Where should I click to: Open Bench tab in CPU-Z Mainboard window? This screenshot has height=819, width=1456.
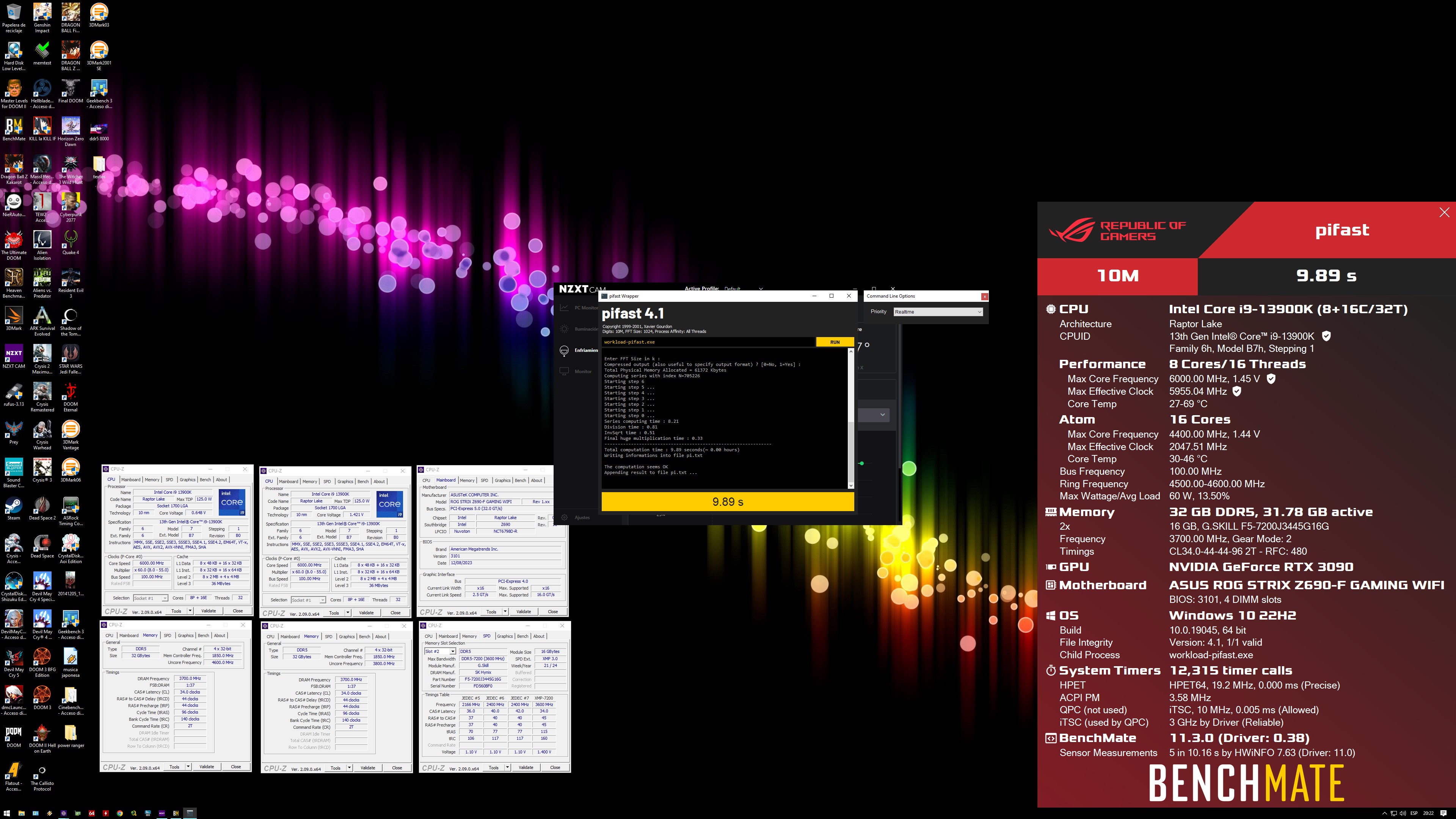(520, 480)
